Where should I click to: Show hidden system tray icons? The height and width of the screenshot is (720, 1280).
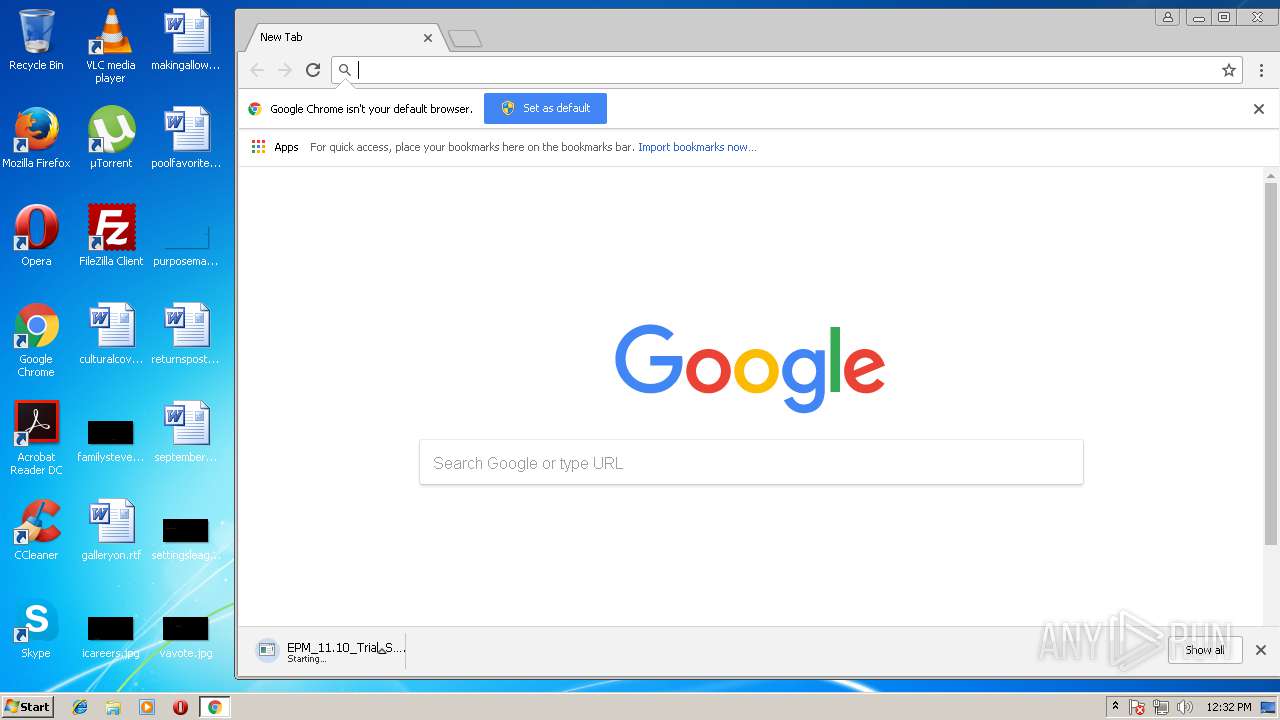1115,707
